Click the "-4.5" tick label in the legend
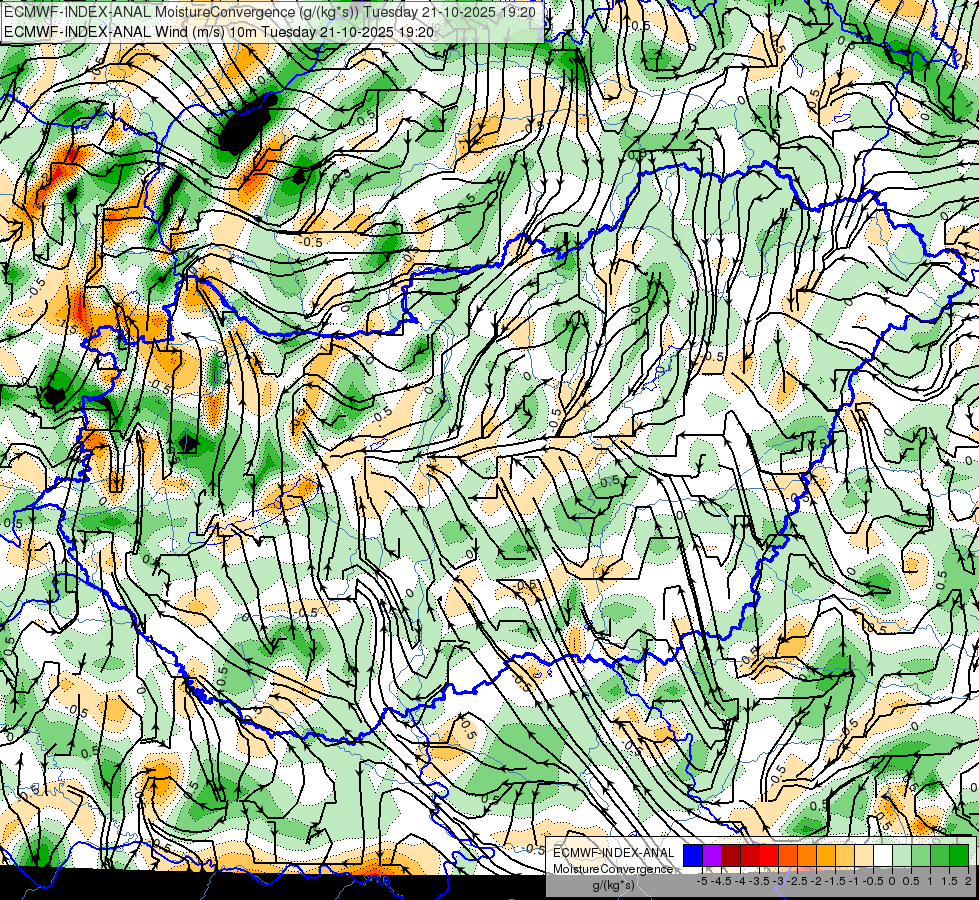 click(723, 881)
